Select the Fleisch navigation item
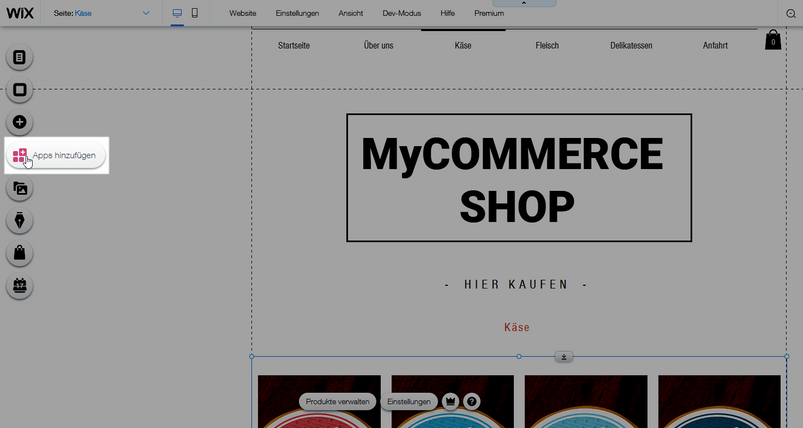803x428 pixels. (x=547, y=46)
